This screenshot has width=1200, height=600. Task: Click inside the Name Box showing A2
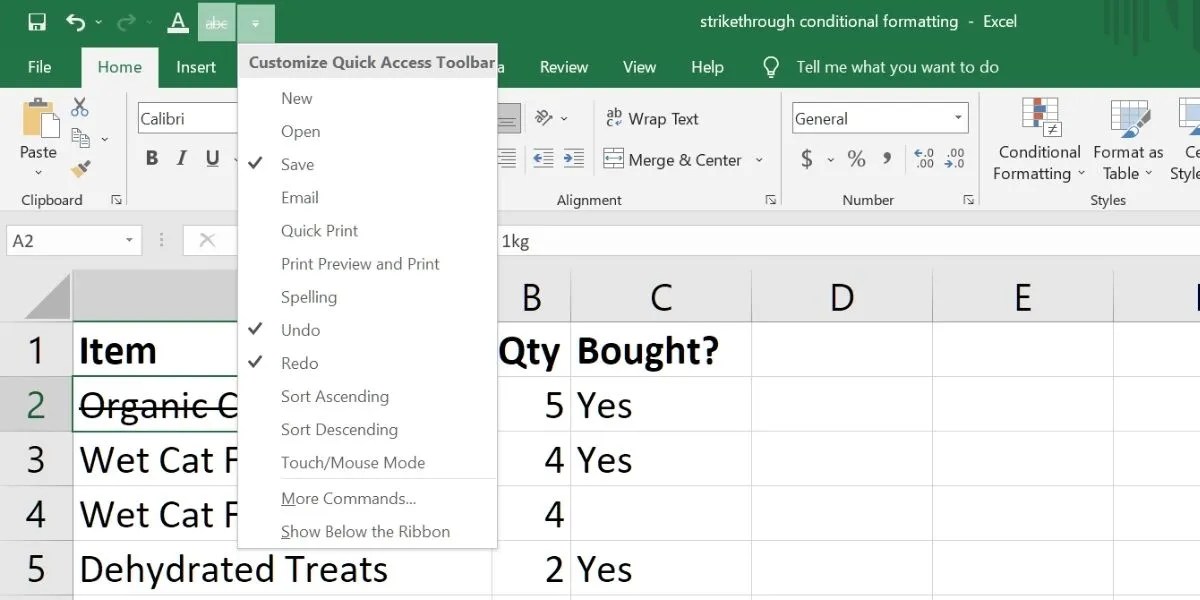pos(60,240)
